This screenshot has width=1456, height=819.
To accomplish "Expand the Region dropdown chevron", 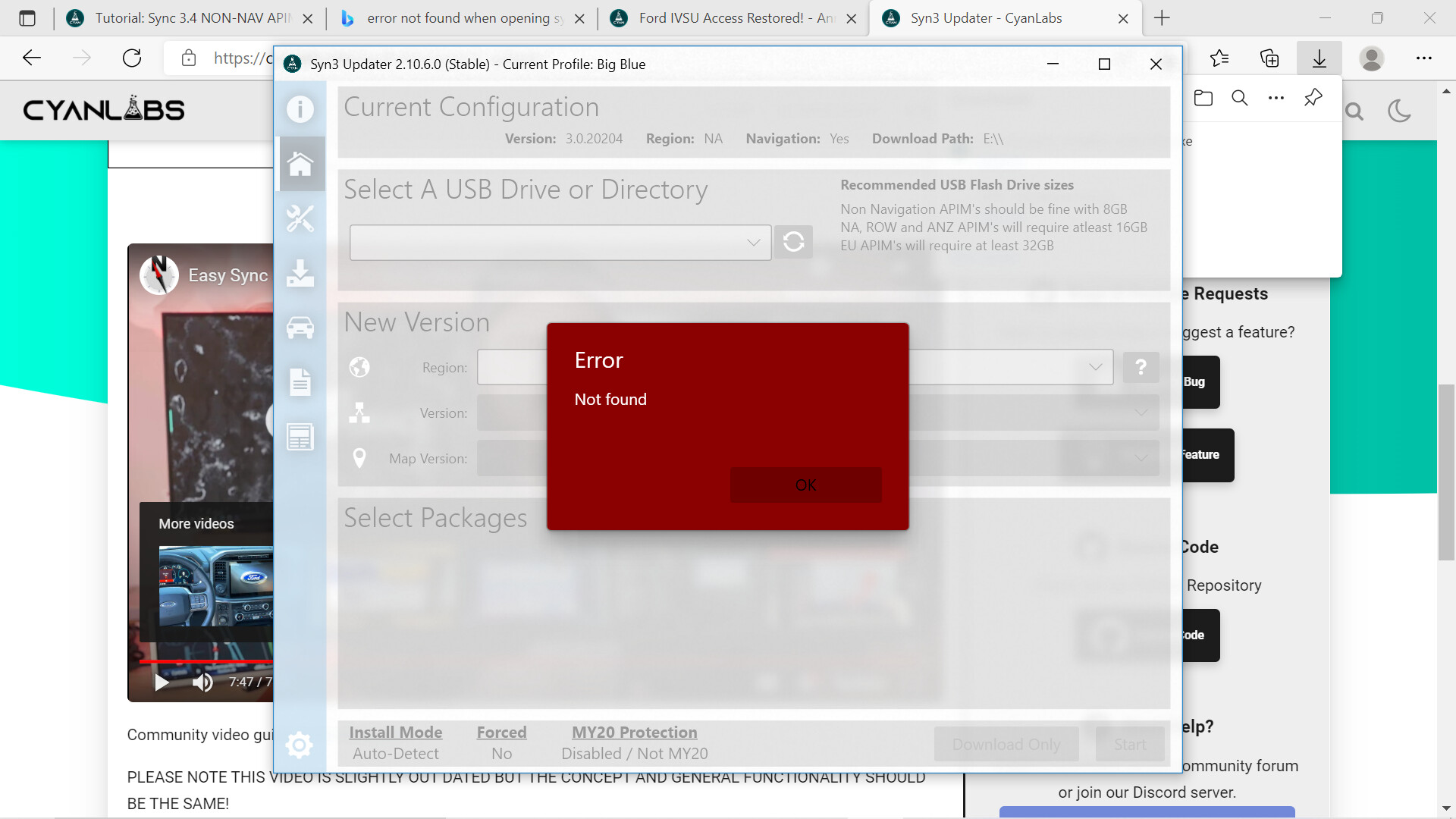I will [1095, 367].
